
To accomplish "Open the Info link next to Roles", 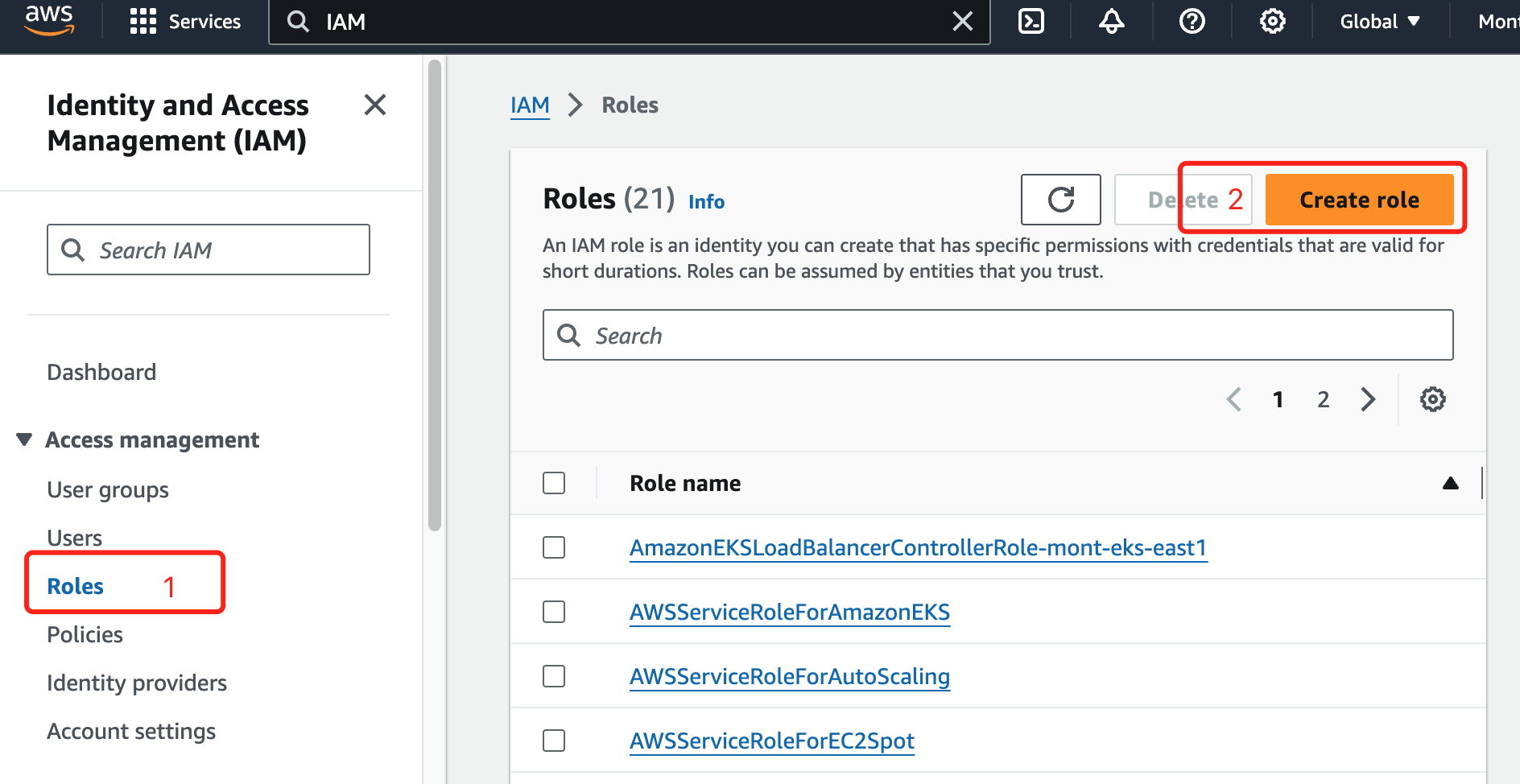I will click(706, 201).
